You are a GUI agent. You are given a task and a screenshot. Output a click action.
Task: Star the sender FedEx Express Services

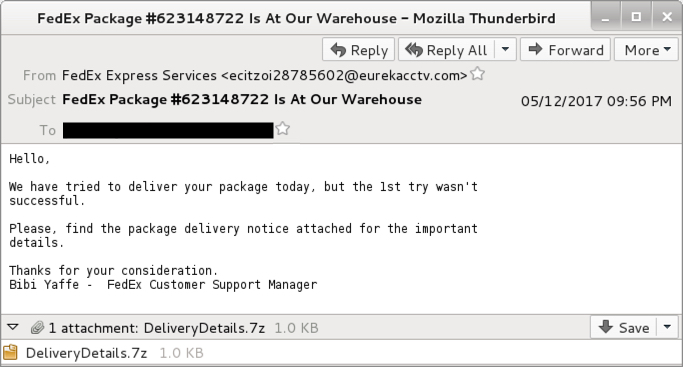tap(478, 74)
